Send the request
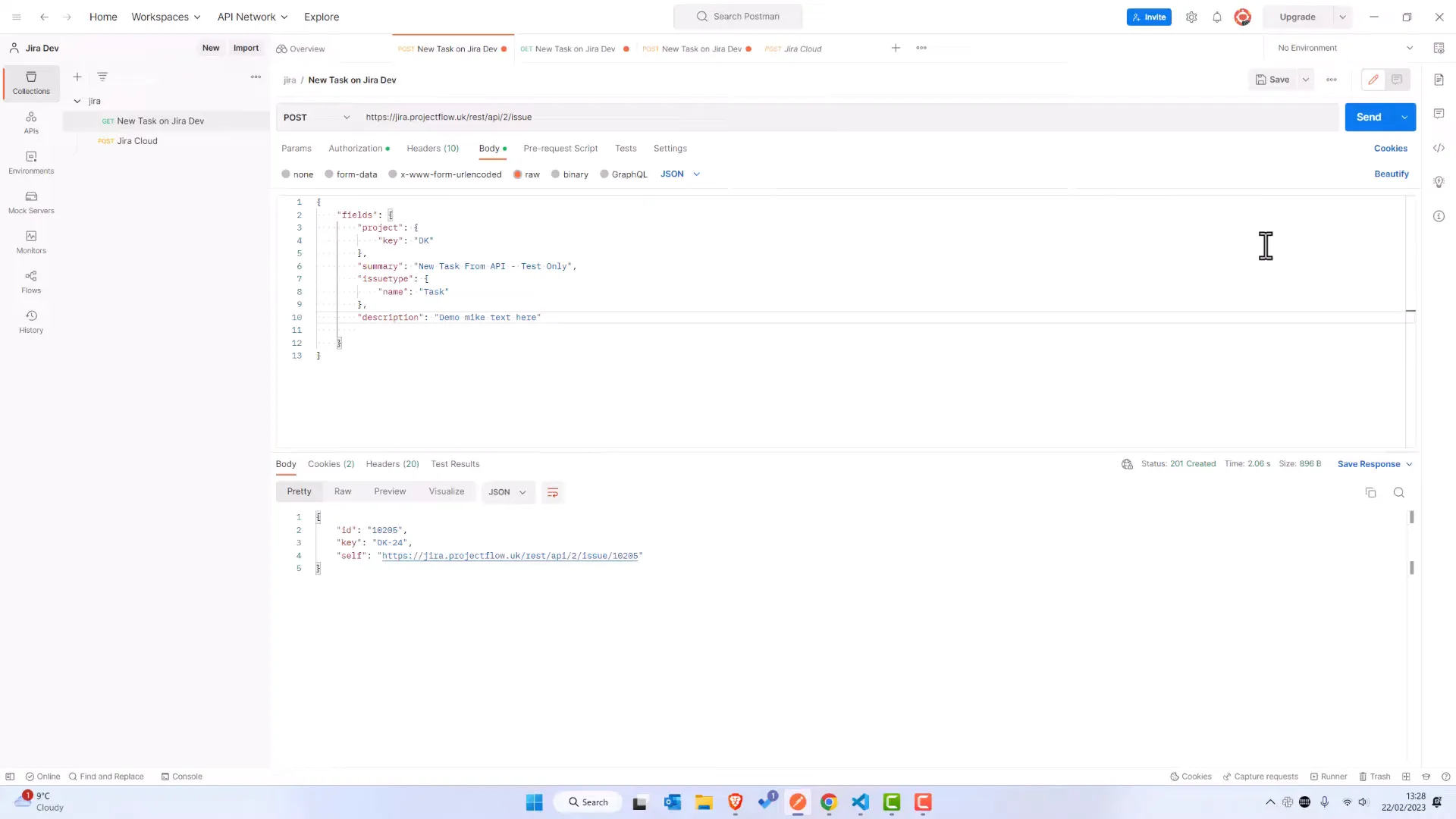Screen dimensions: 1456x819 point(1369,118)
